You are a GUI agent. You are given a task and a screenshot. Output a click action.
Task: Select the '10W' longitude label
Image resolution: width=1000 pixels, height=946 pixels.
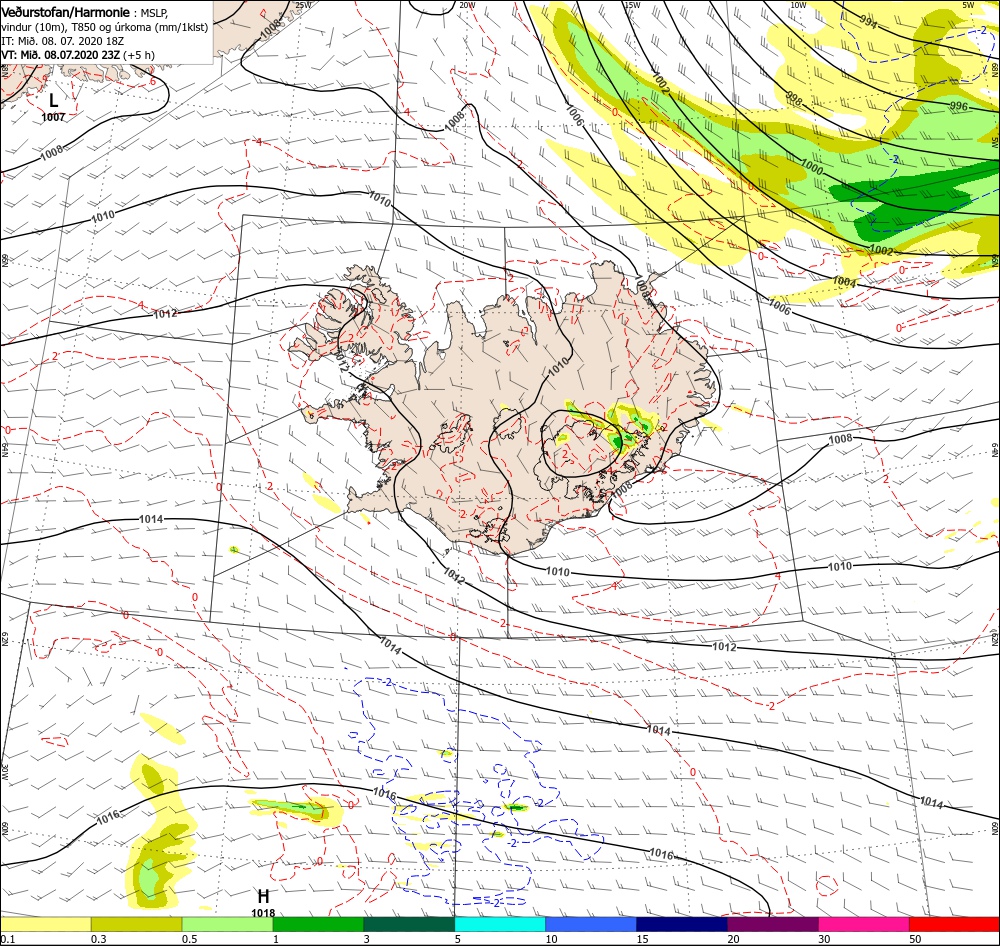(798, 5)
